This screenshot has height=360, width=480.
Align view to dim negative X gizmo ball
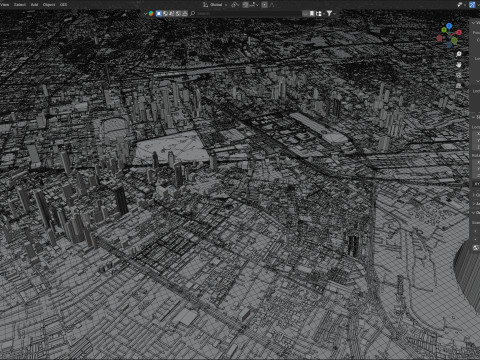click(x=439, y=38)
